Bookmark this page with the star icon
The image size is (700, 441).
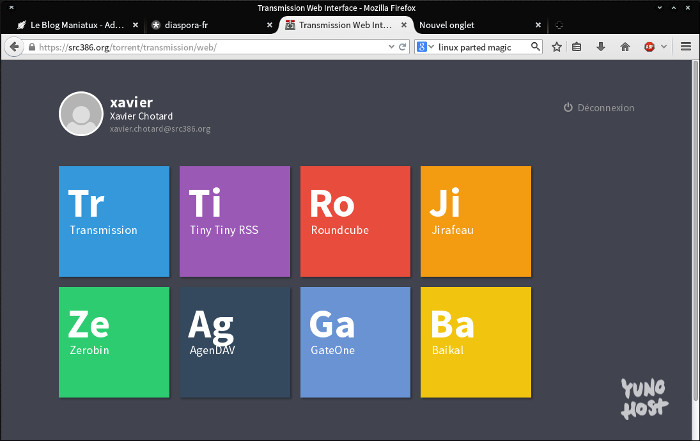556,47
